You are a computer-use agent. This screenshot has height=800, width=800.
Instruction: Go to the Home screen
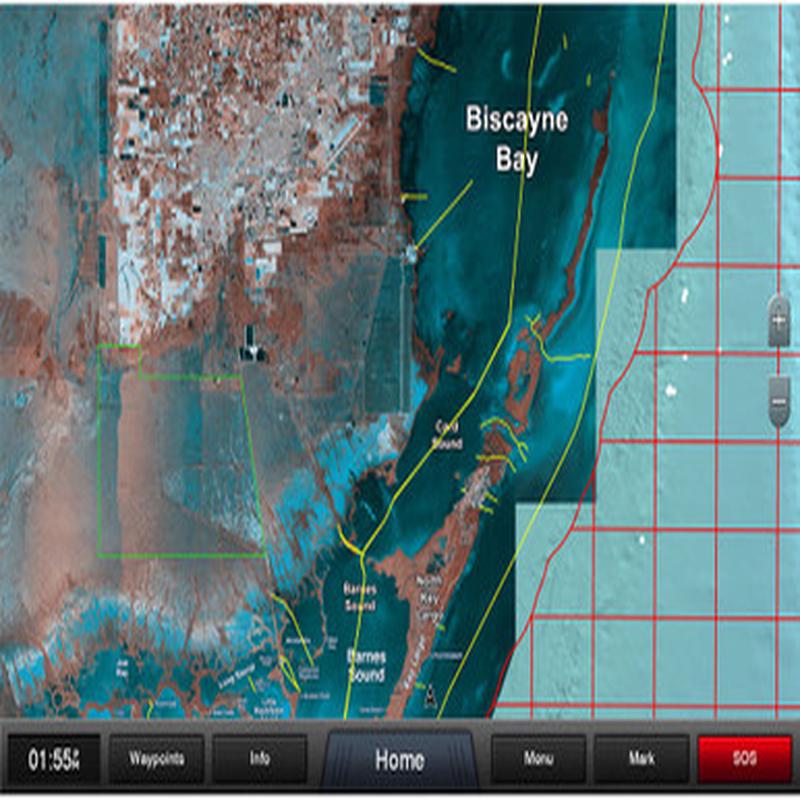[x=399, y=760]
